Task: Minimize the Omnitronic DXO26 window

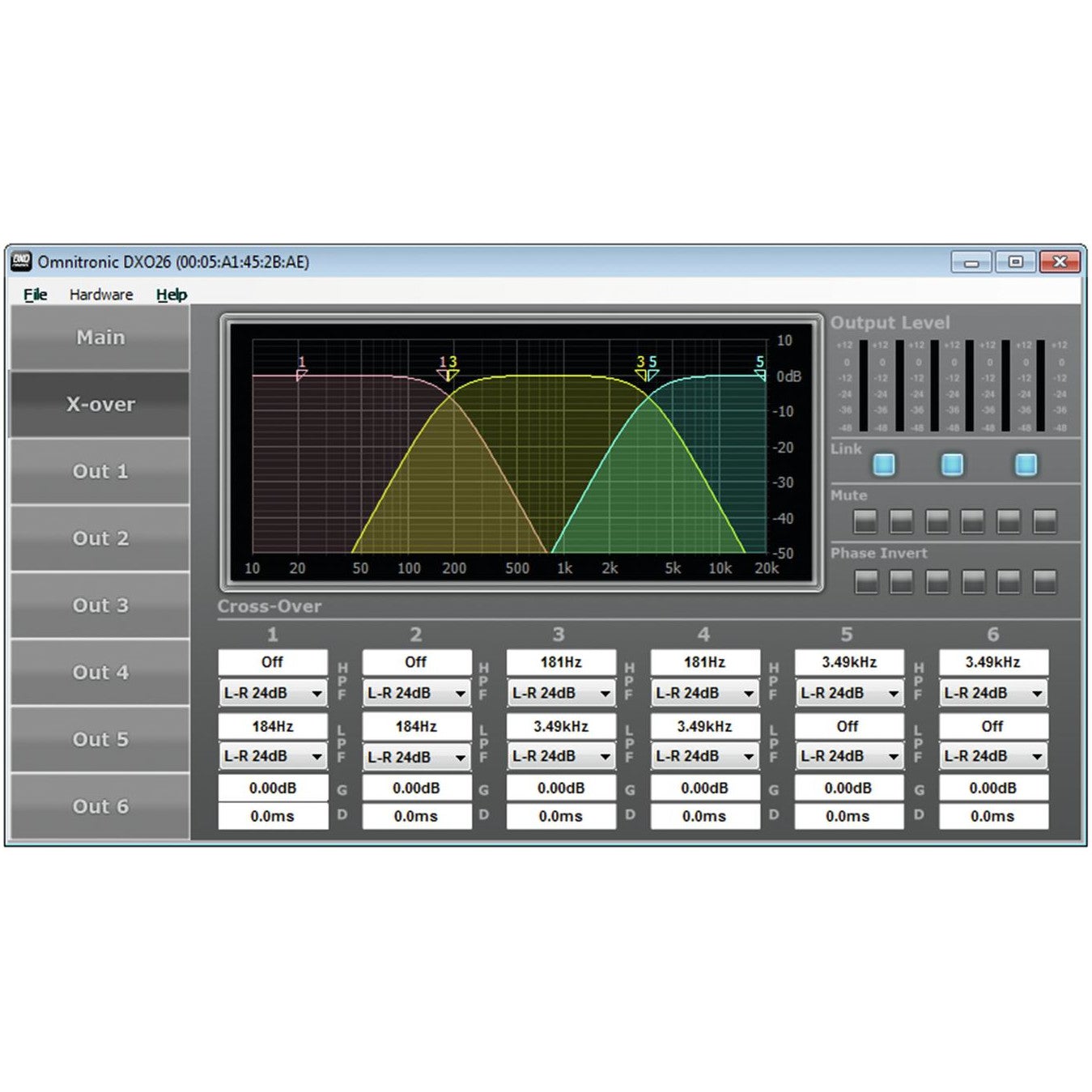Action: pyautogui.click(x=971, y=262)
